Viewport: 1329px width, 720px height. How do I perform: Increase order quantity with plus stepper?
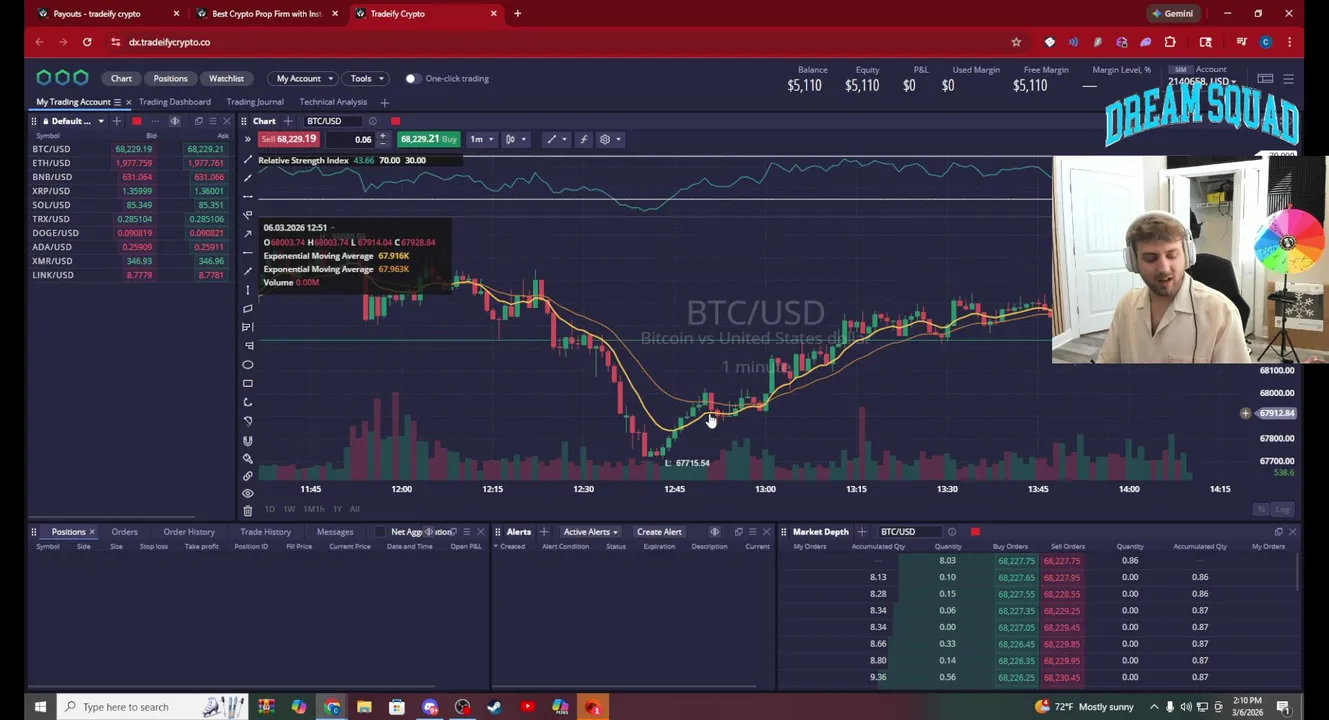[382, 136]
